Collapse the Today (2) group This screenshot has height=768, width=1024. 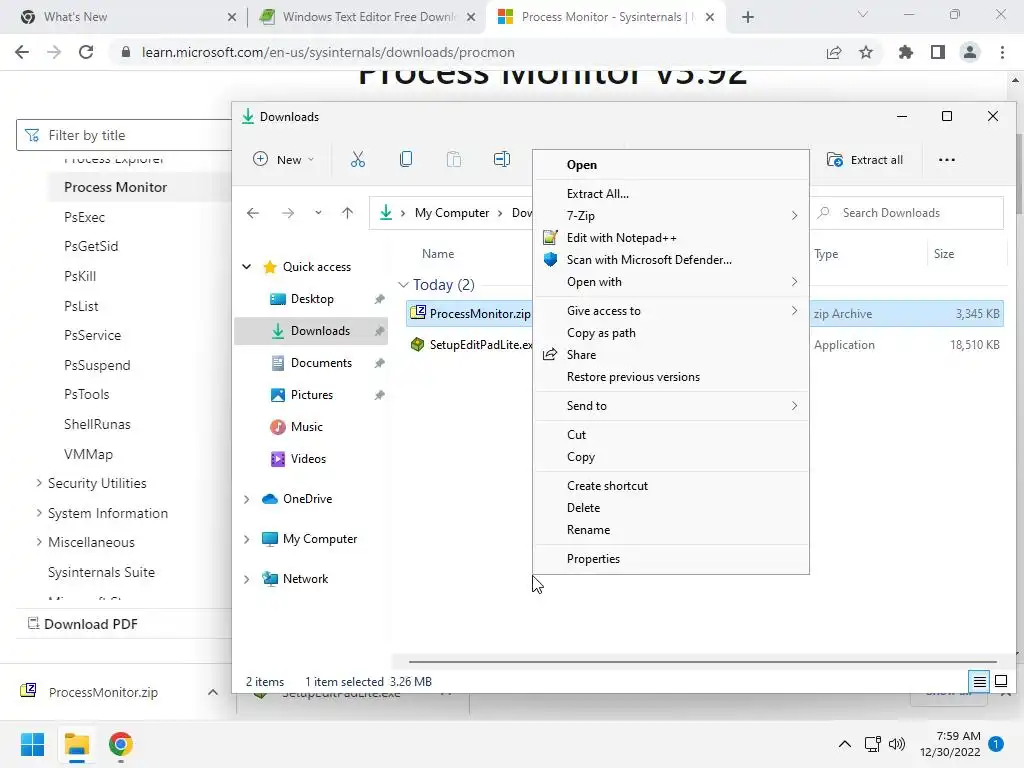(404, 285)
